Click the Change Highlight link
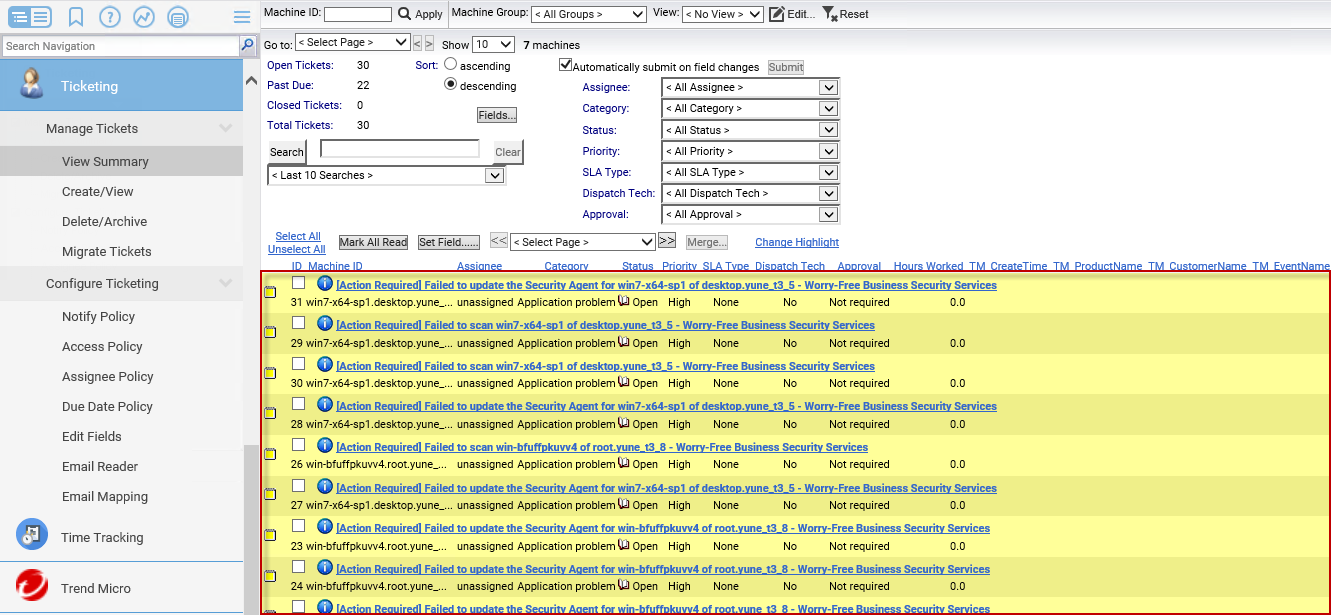 click(x=796, y=242)
